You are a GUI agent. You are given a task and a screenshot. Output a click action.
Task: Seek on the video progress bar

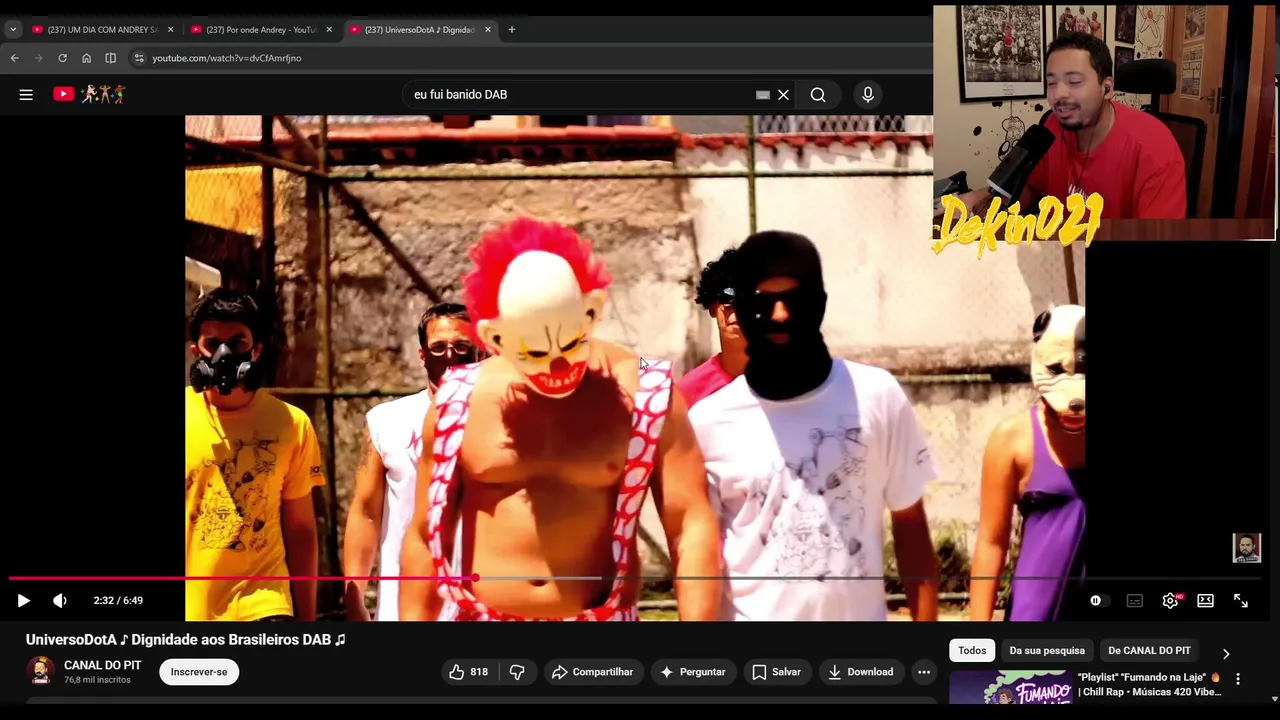tap(634, 578)
